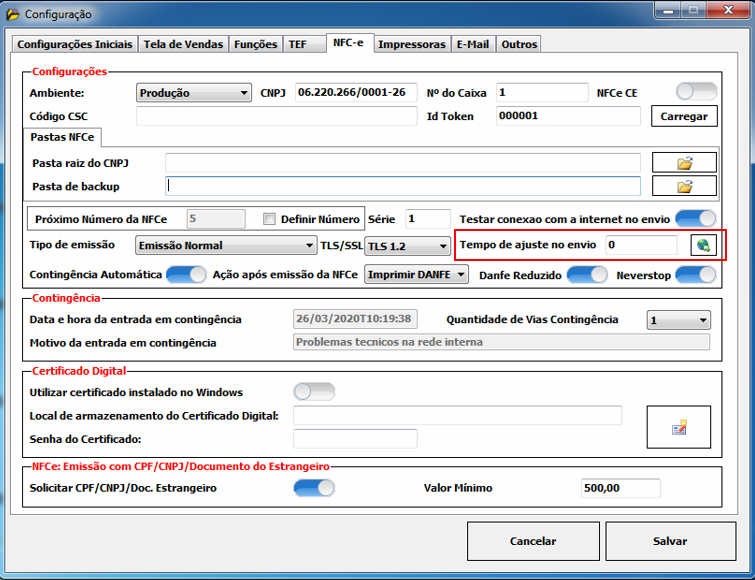Click the CNPJ input field

(x=356, y=92)
